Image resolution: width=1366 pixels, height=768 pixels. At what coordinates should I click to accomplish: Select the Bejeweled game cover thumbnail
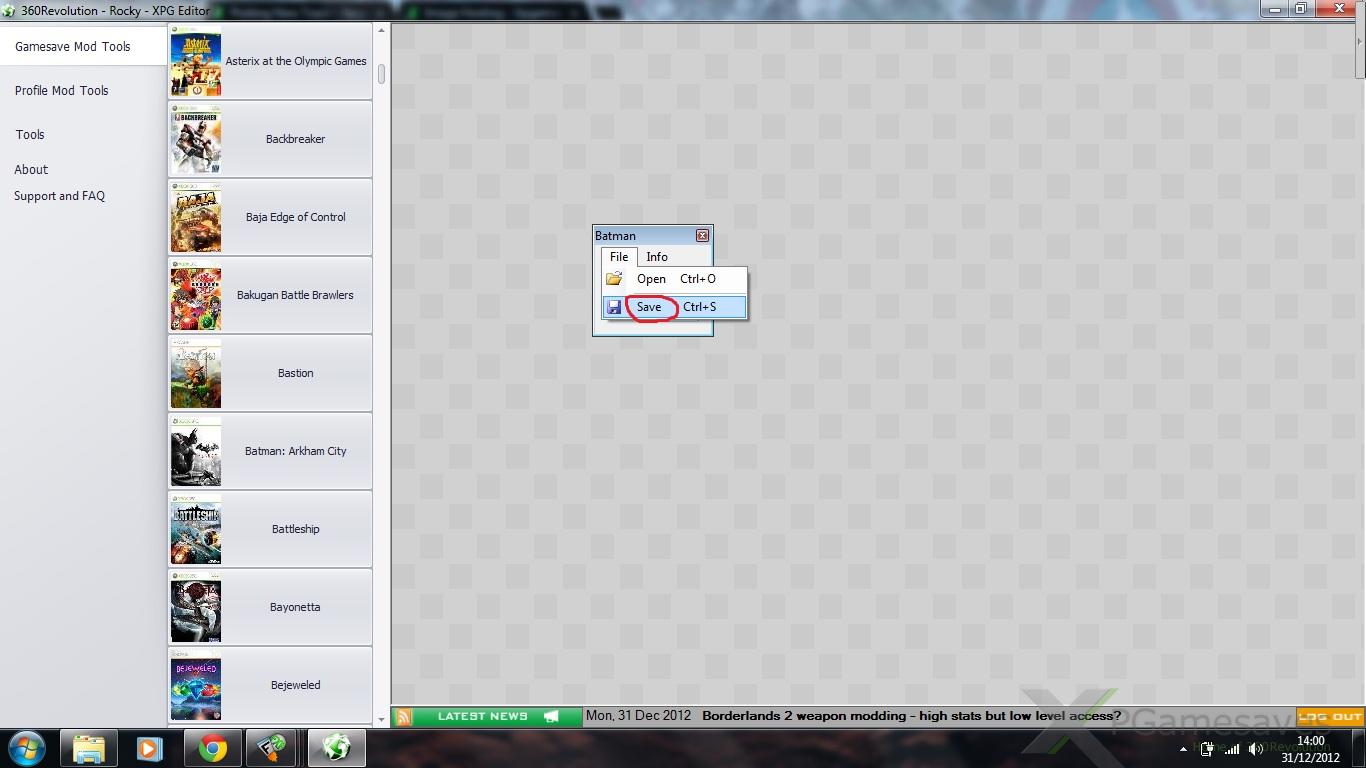tap(196, 686)
